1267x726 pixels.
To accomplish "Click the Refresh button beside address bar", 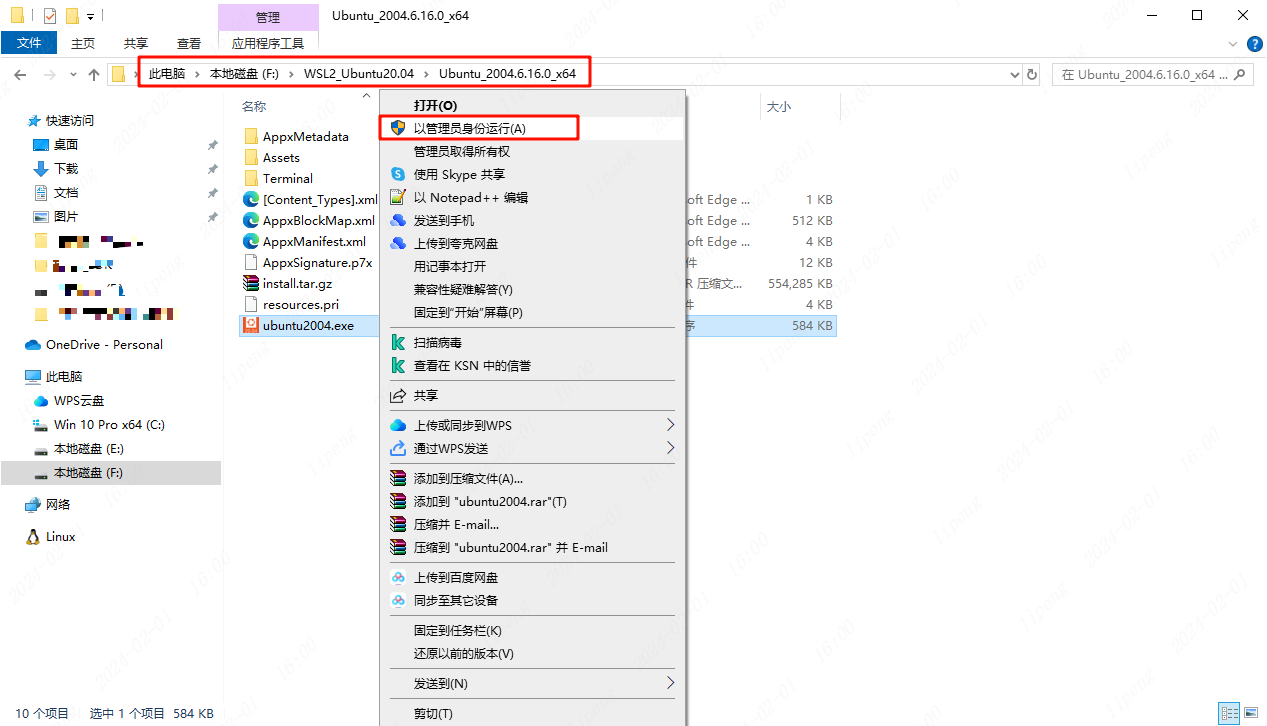I will (x=1032, y=74).
